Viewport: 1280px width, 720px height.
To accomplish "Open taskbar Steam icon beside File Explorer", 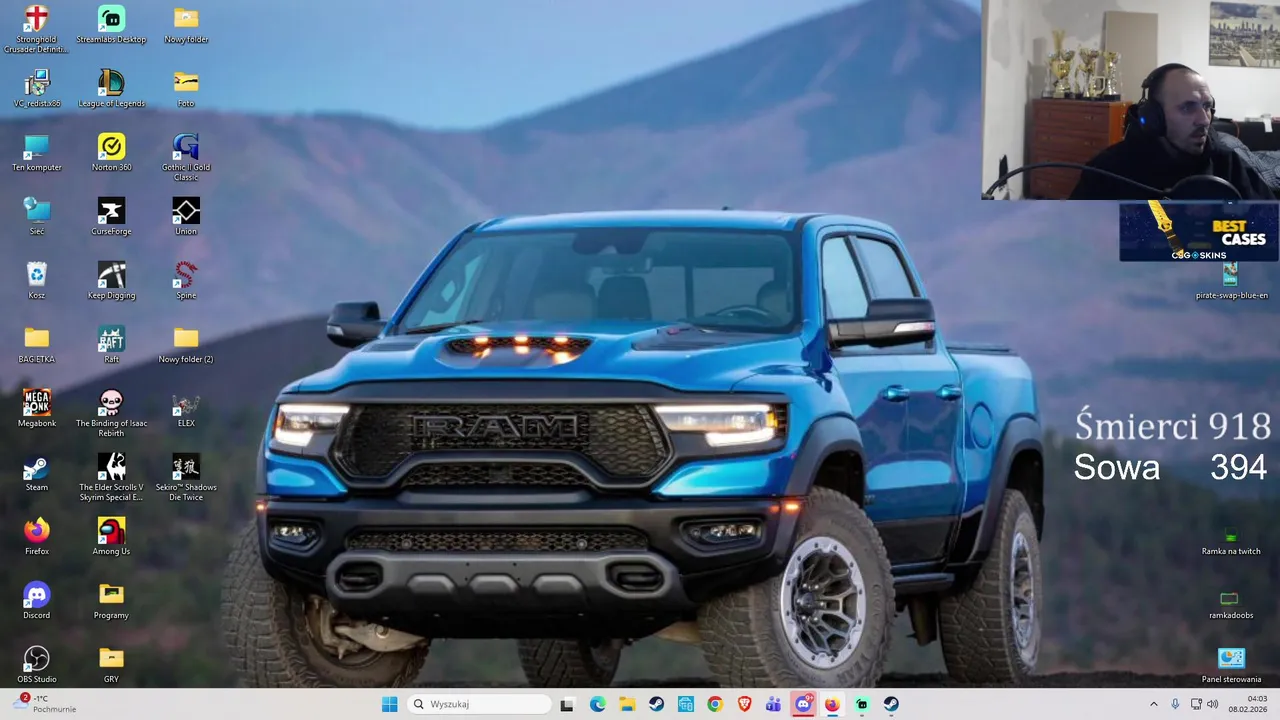I will [656, 704].
